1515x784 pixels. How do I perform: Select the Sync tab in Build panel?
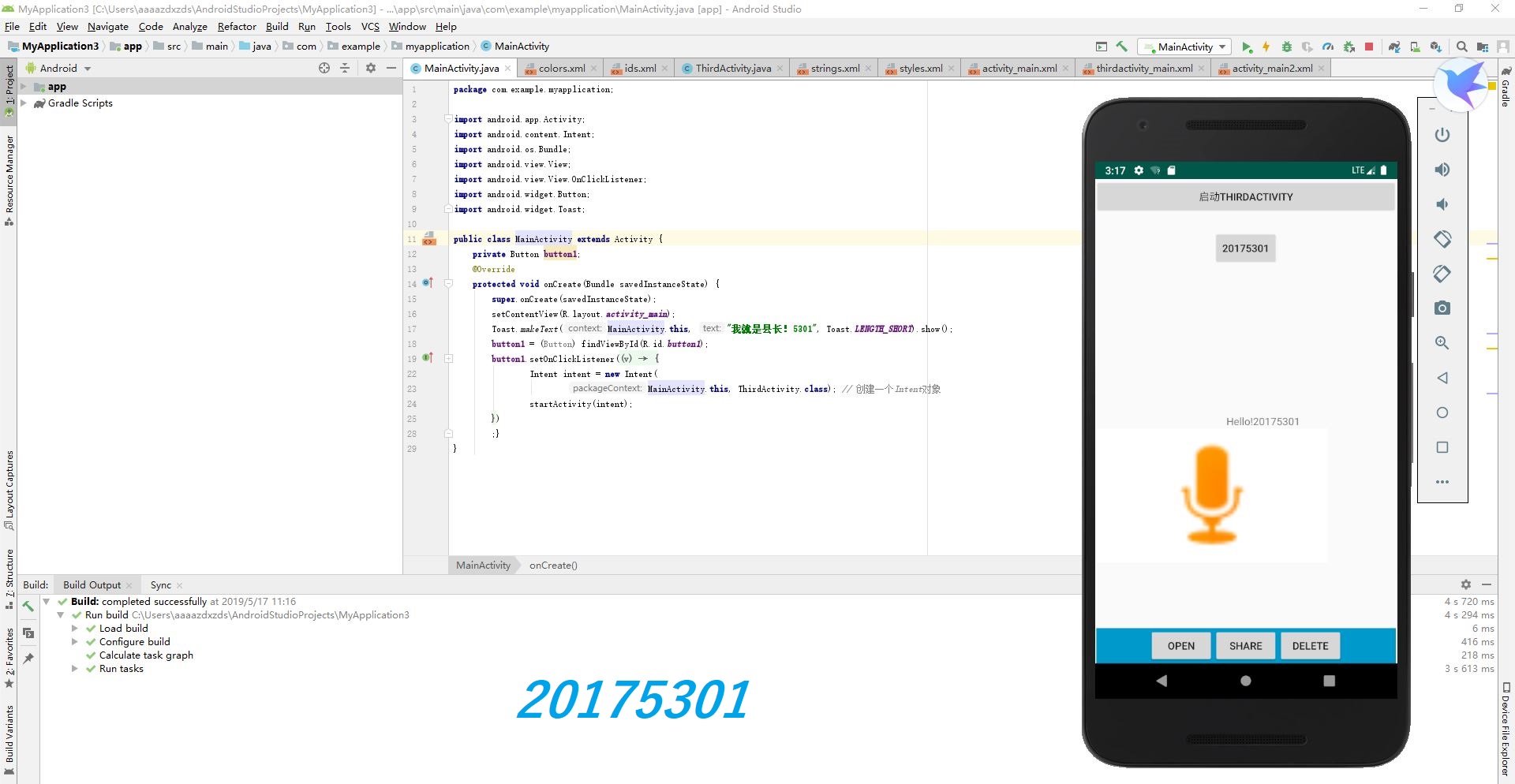pyautogui.click(x=161, y=585)
